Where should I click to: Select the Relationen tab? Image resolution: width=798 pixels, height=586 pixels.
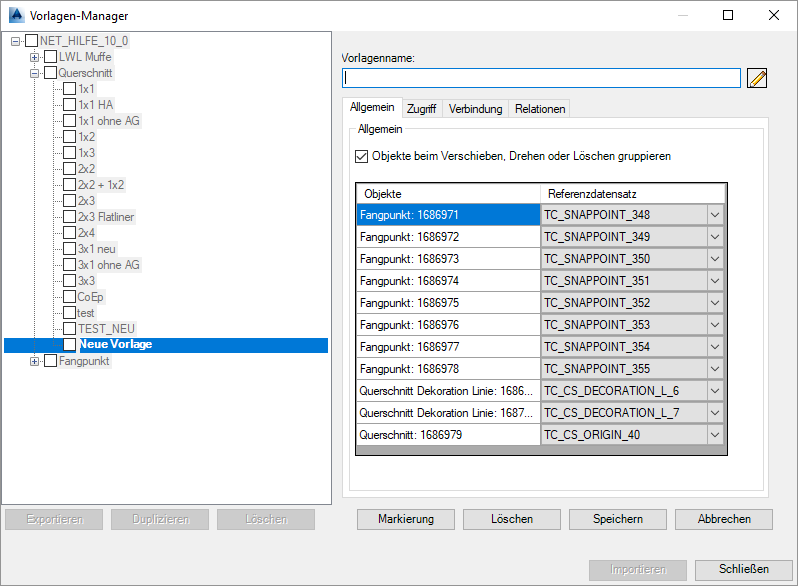click(540, 109)
